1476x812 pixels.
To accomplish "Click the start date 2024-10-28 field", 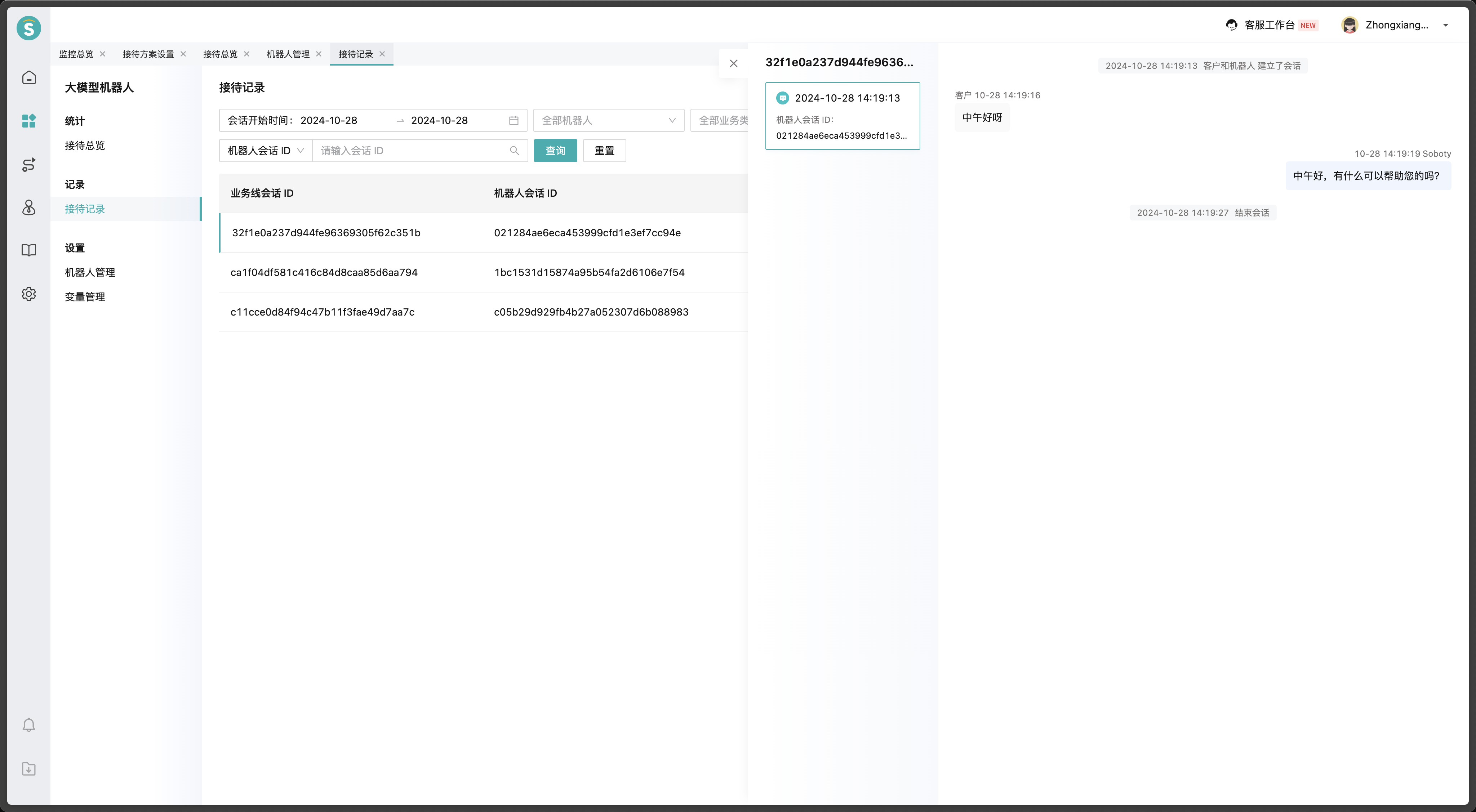I will pos(329,120).
